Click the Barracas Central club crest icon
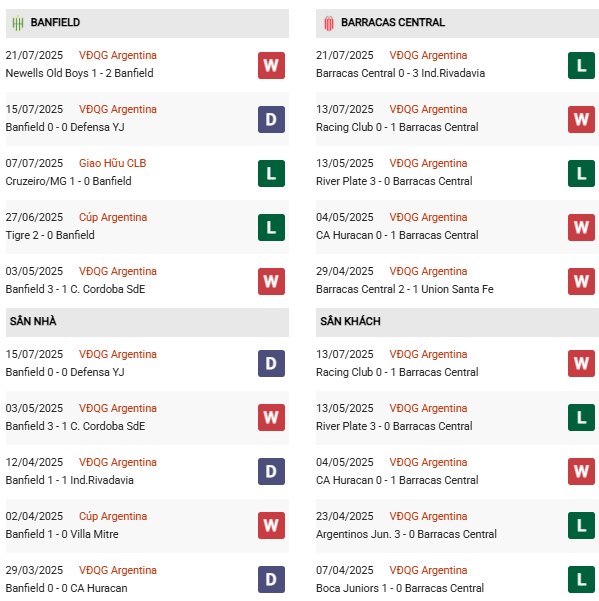The image size is (599, 601). (328, 23)
